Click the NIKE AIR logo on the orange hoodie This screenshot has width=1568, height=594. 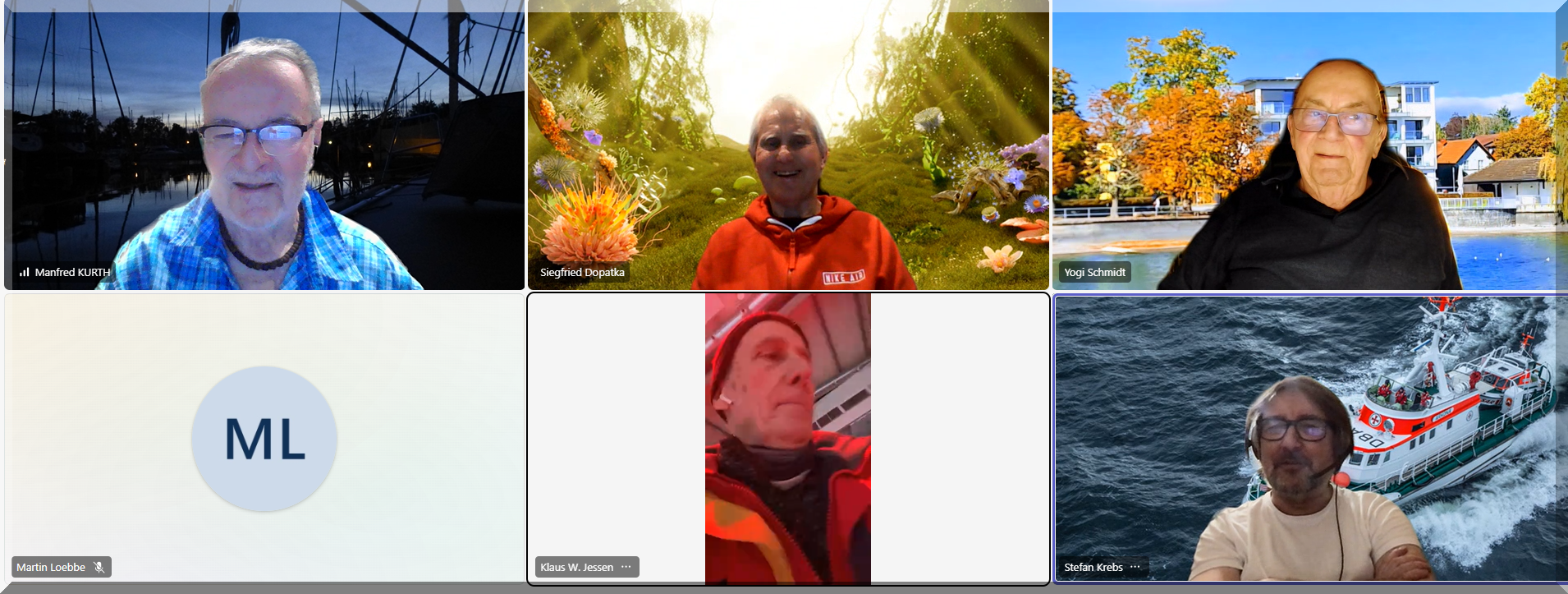pos(844,278)
